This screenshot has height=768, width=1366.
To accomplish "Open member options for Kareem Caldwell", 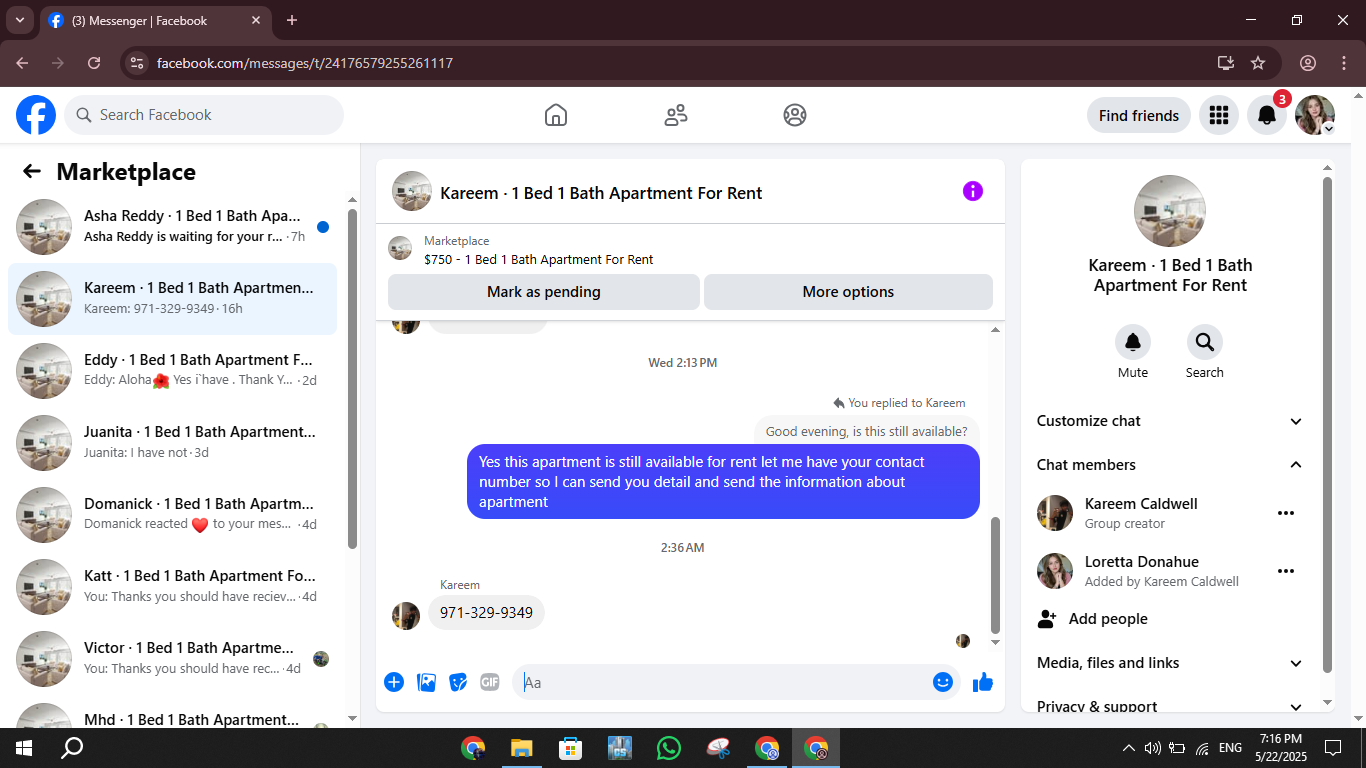I will coord(1286,513).
